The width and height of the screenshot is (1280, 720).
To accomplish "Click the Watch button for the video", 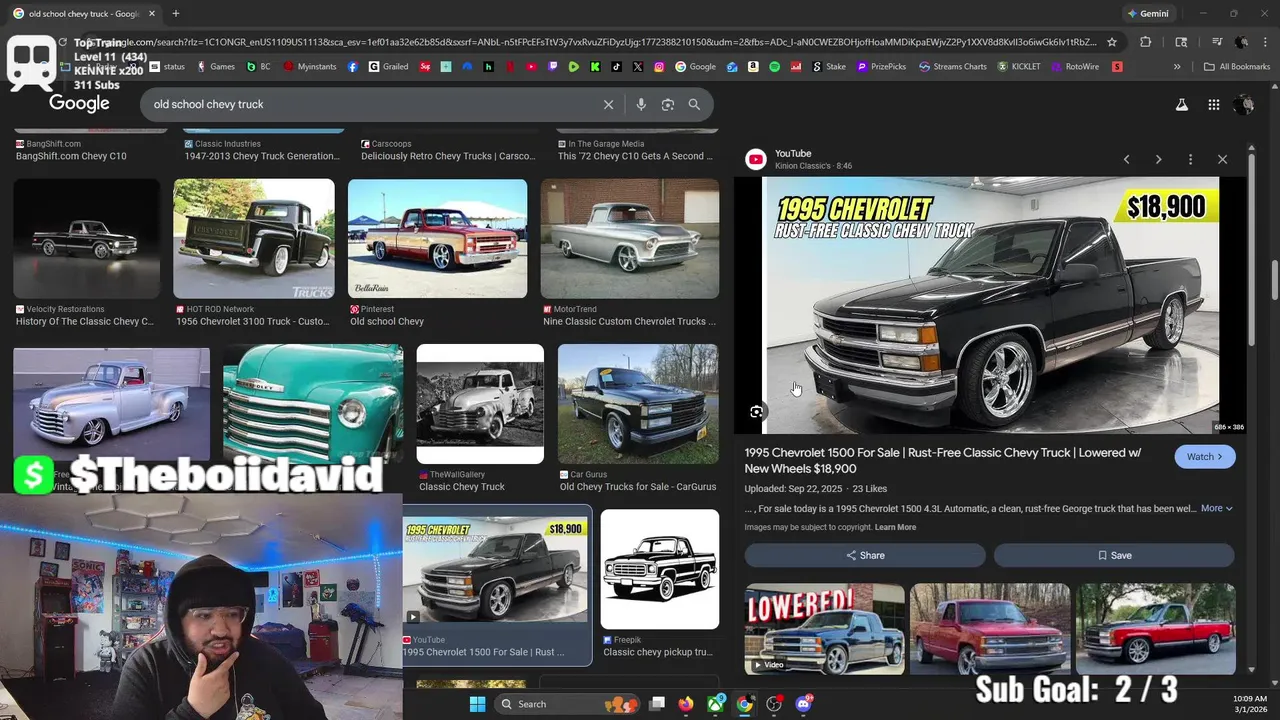I will (x=1205, y=457).
